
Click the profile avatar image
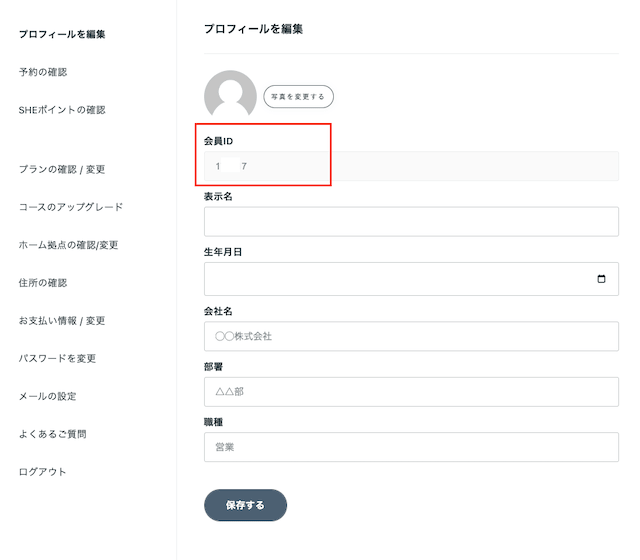coord(230,96)
